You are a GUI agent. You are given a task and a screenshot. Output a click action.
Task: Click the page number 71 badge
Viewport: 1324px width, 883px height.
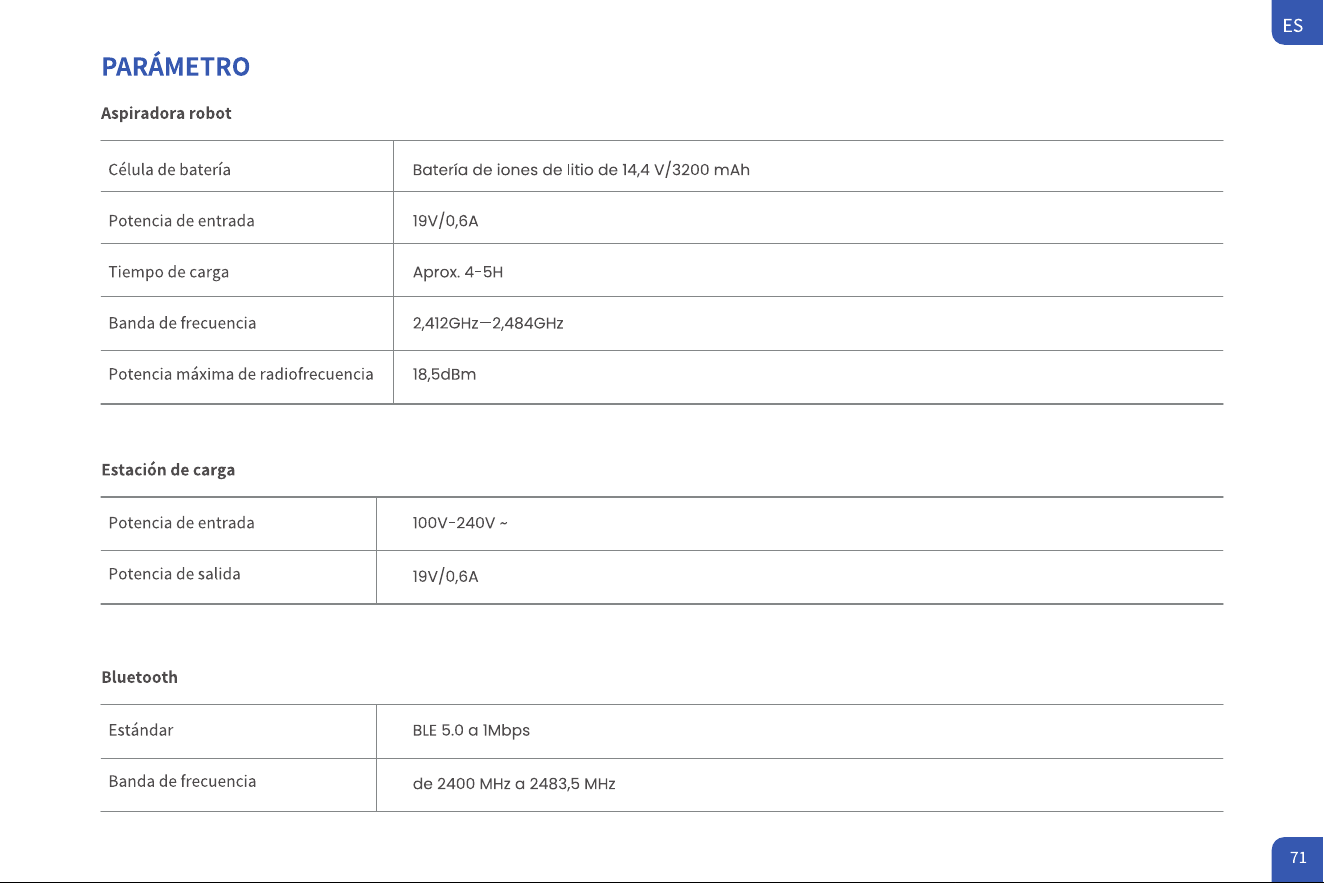pyautogui.click(x=1297, y=857)
